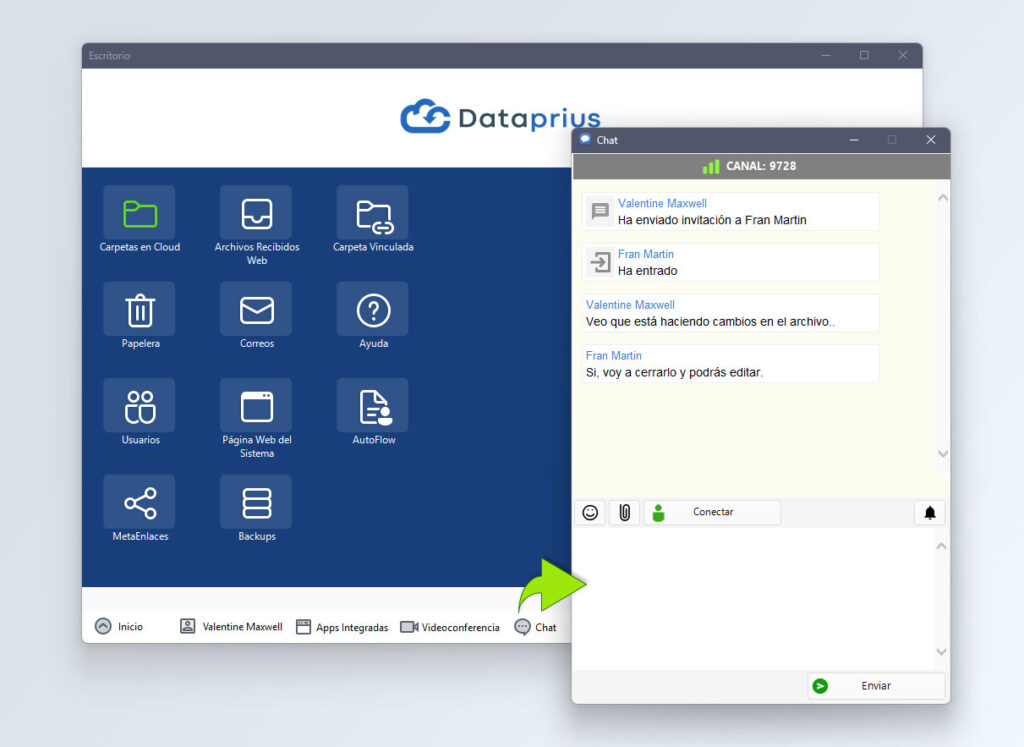Click the green signal strength icon

click(711, 167)
